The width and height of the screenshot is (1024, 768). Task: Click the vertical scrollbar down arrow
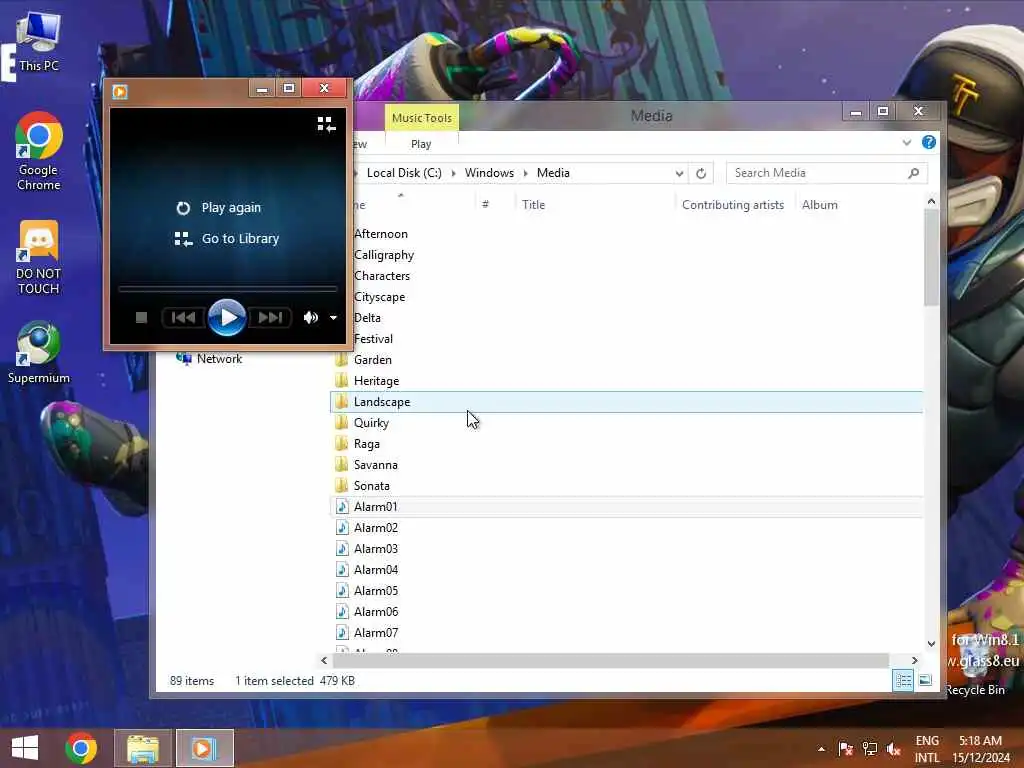pos(931,644)
